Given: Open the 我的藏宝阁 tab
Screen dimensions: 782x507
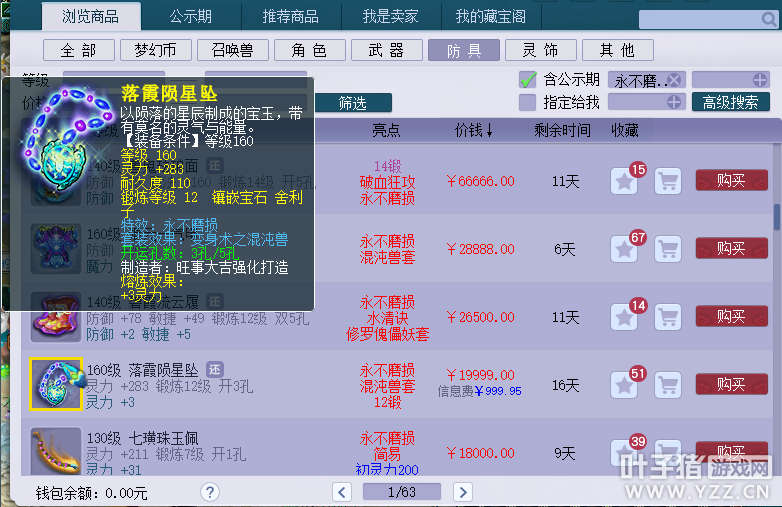Looking at the screenshot, I should (491, 16).
